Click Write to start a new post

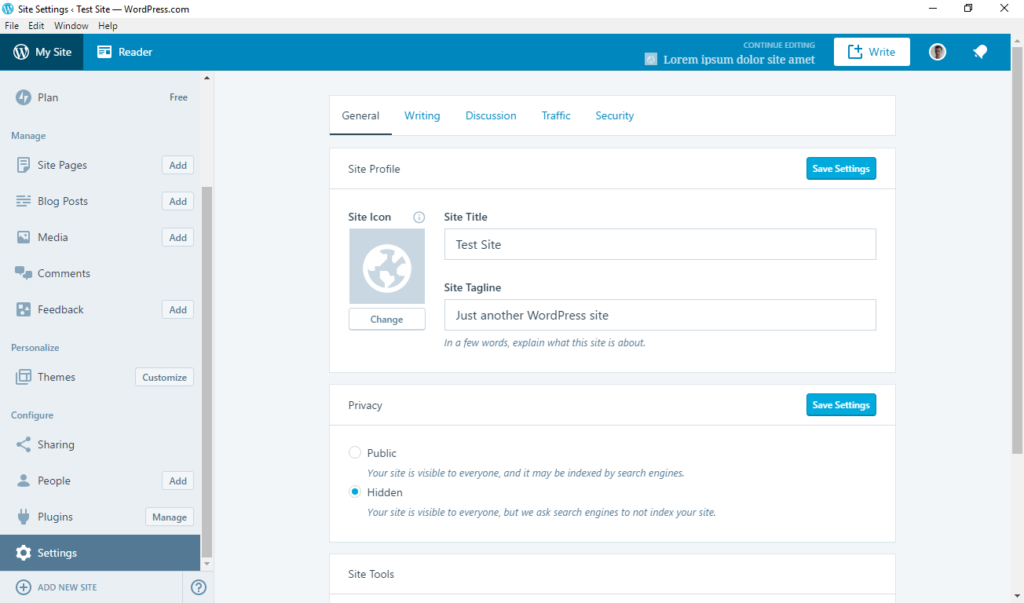pos(871,51)
